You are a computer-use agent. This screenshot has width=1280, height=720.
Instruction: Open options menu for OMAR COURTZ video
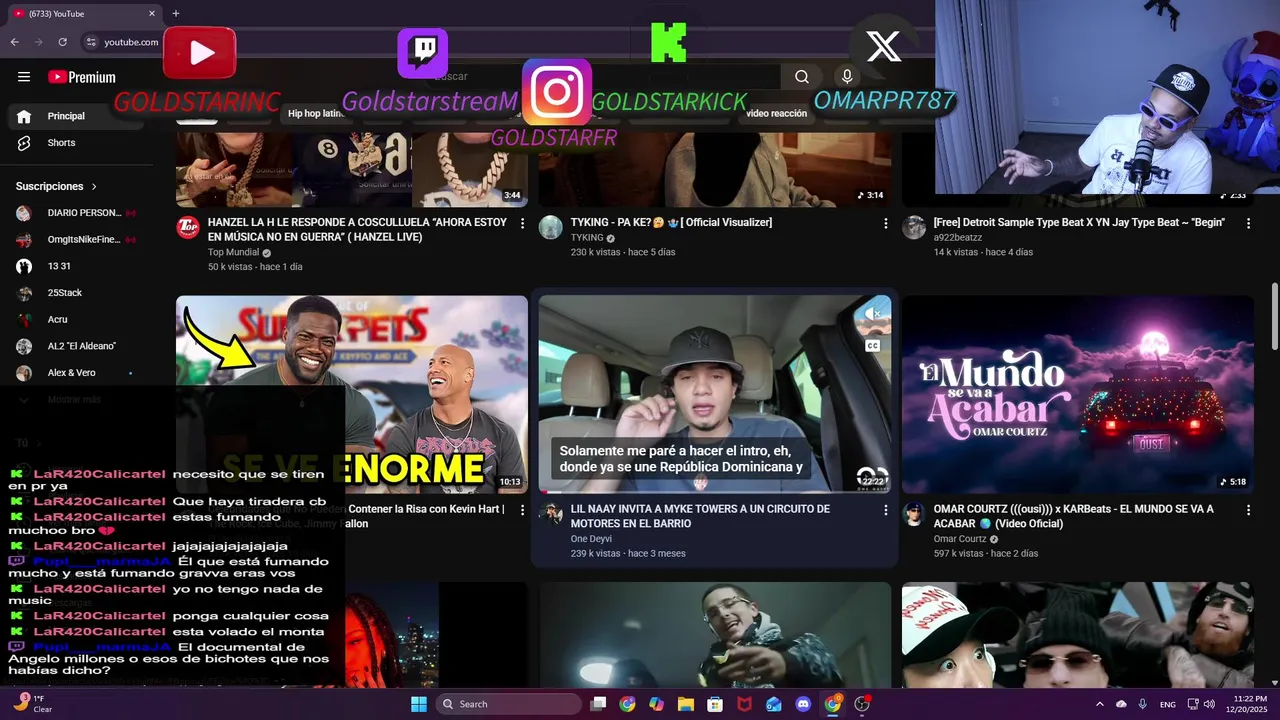click(x=1248, y=510)
